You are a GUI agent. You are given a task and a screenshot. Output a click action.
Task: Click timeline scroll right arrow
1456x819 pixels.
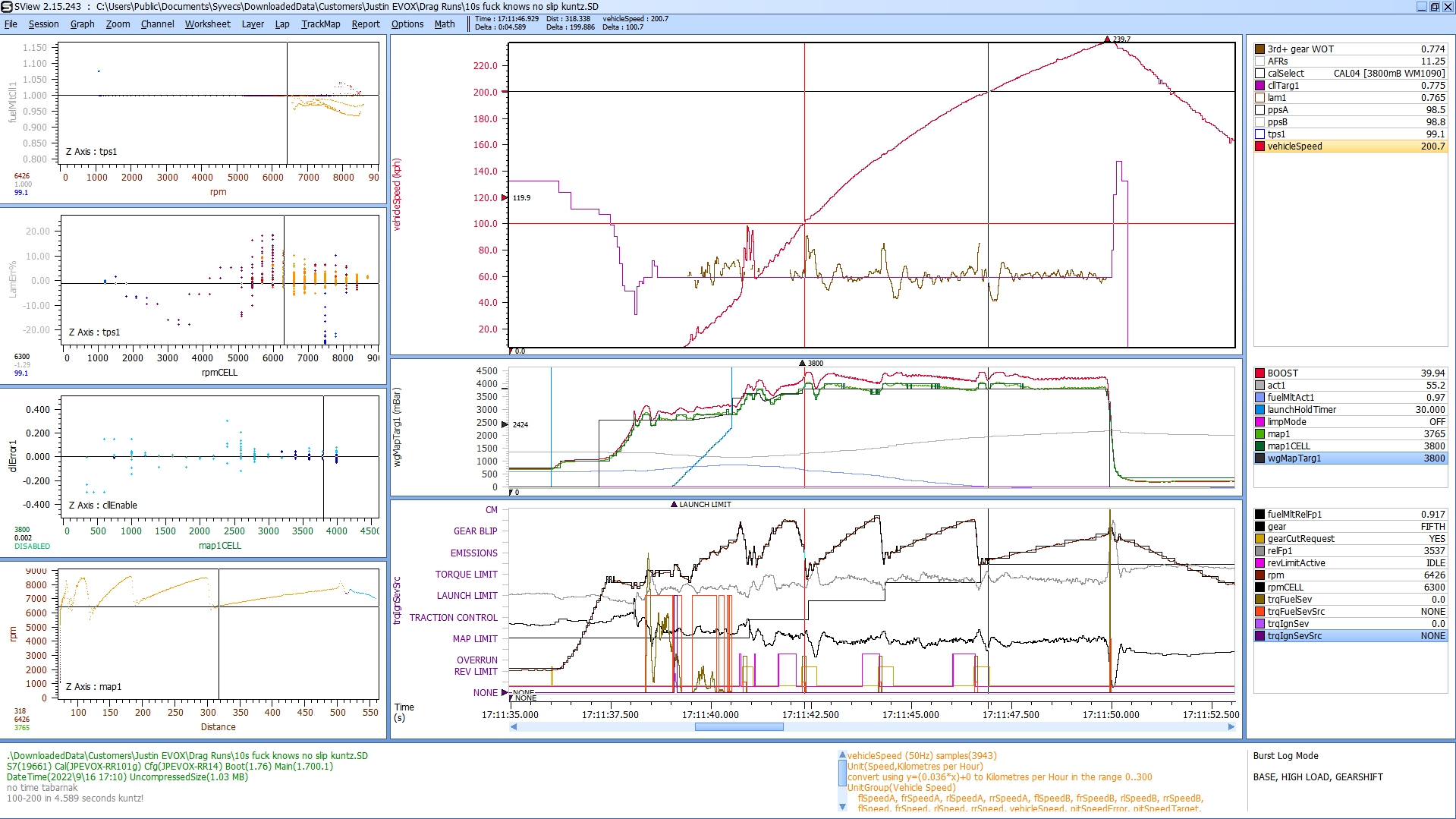point(1231,727)
